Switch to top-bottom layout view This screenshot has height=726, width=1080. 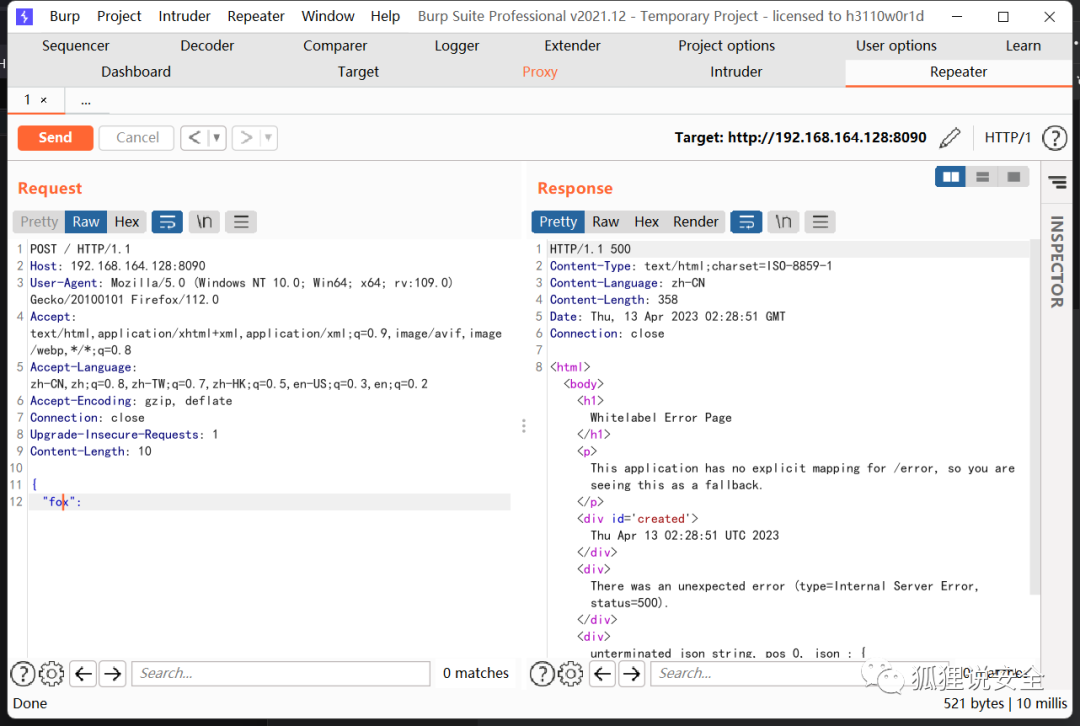982,177
